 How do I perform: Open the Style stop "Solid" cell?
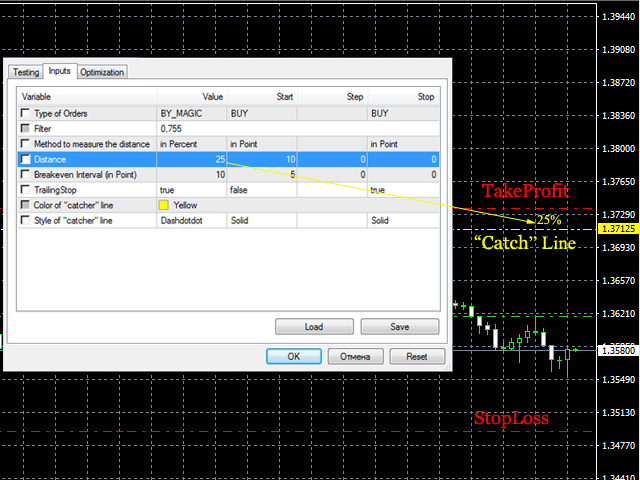click(404, 220)
